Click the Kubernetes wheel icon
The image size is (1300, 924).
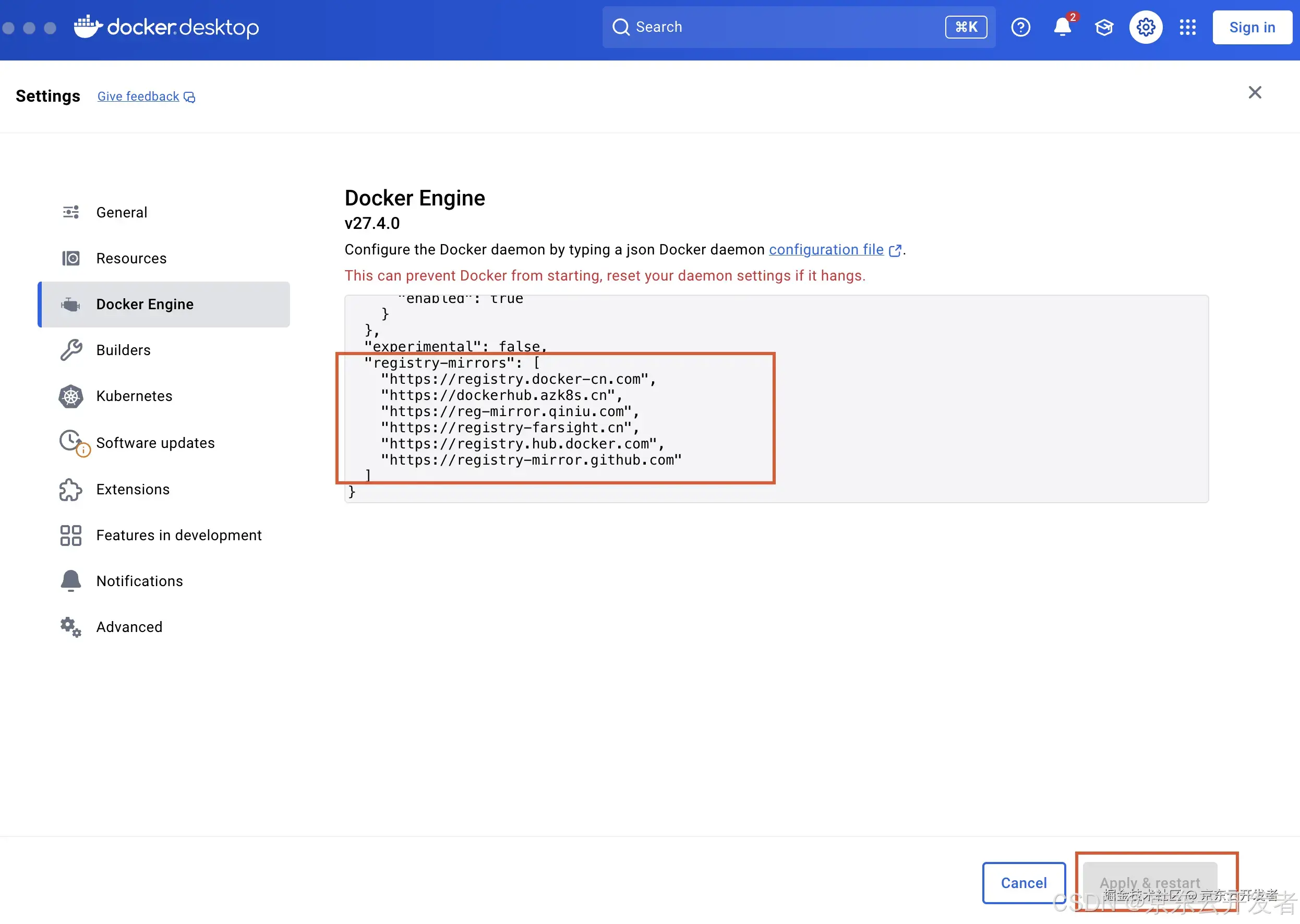pos(70,396)
